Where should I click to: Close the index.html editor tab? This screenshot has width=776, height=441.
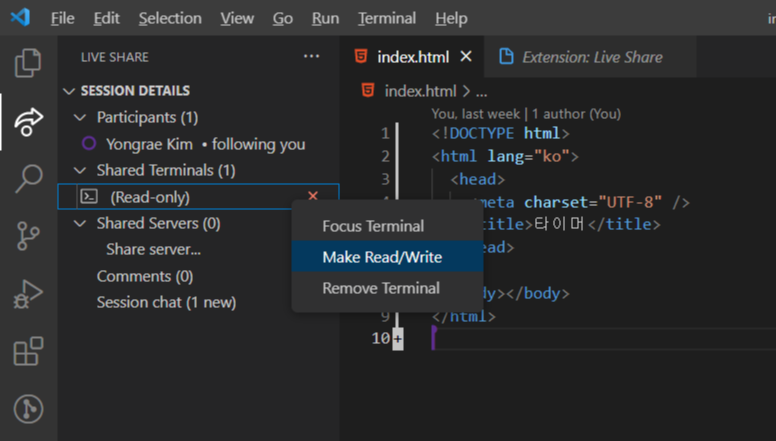(x=466, y=56)
